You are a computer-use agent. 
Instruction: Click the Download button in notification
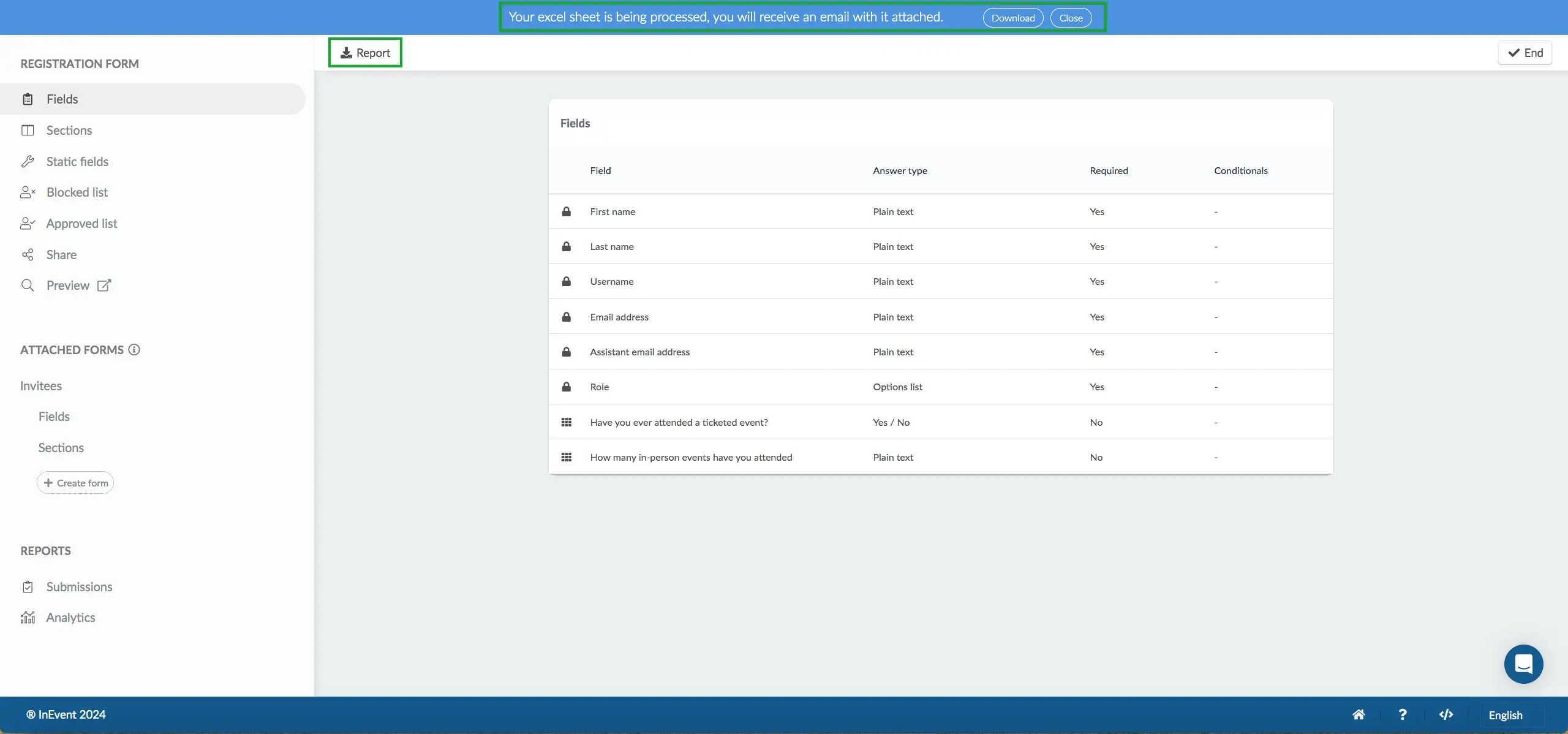click(1012, 17)
